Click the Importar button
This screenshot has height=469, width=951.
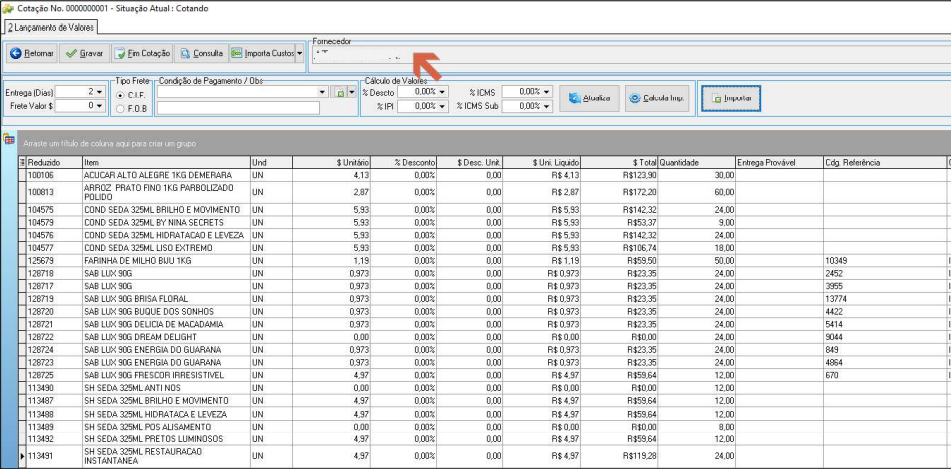[730, 98]
